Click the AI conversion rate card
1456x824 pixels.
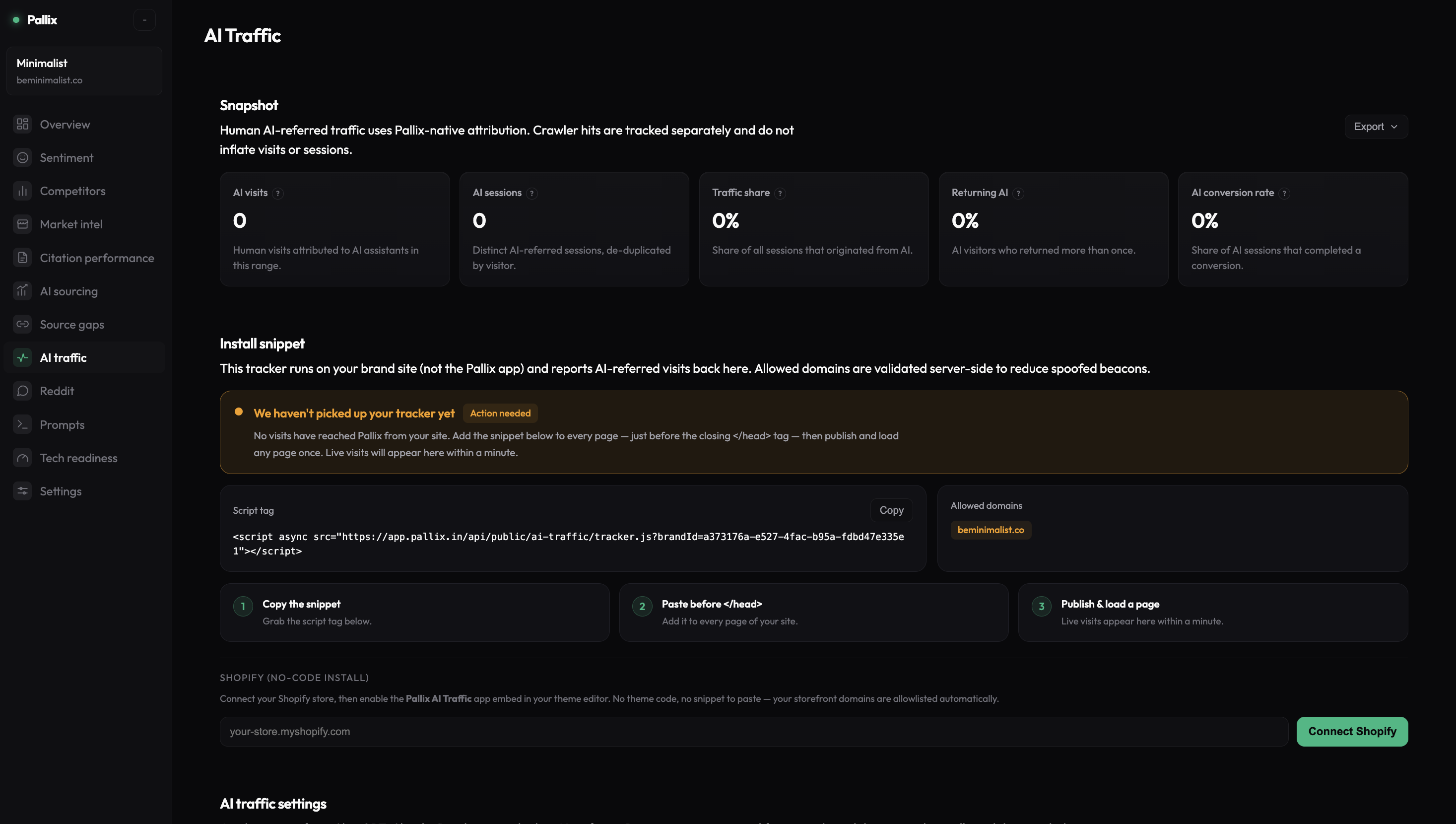click(x=1293, y=229)
